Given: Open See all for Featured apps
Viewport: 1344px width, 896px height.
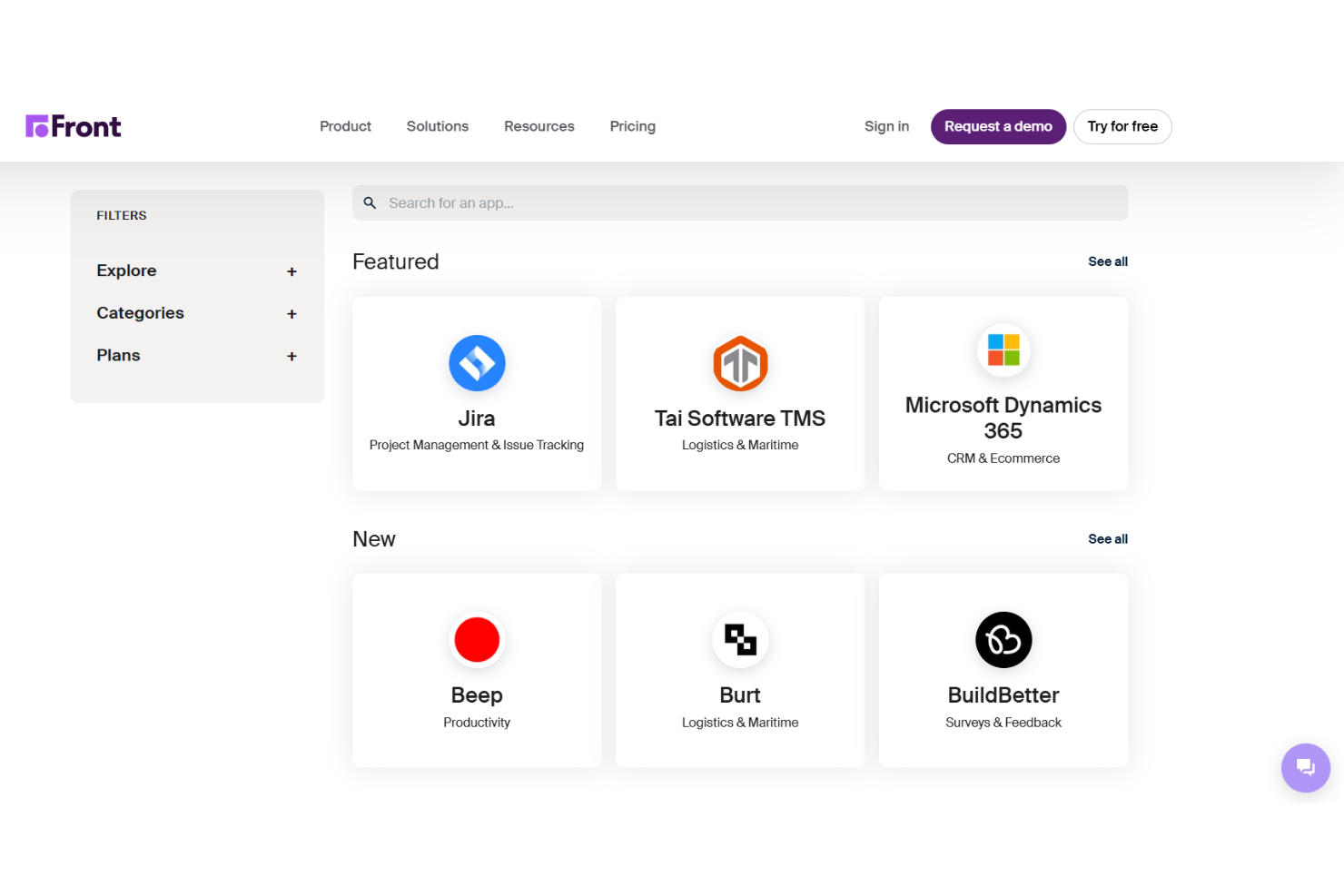Looking at the screenshot, I should coord(1107,261).
